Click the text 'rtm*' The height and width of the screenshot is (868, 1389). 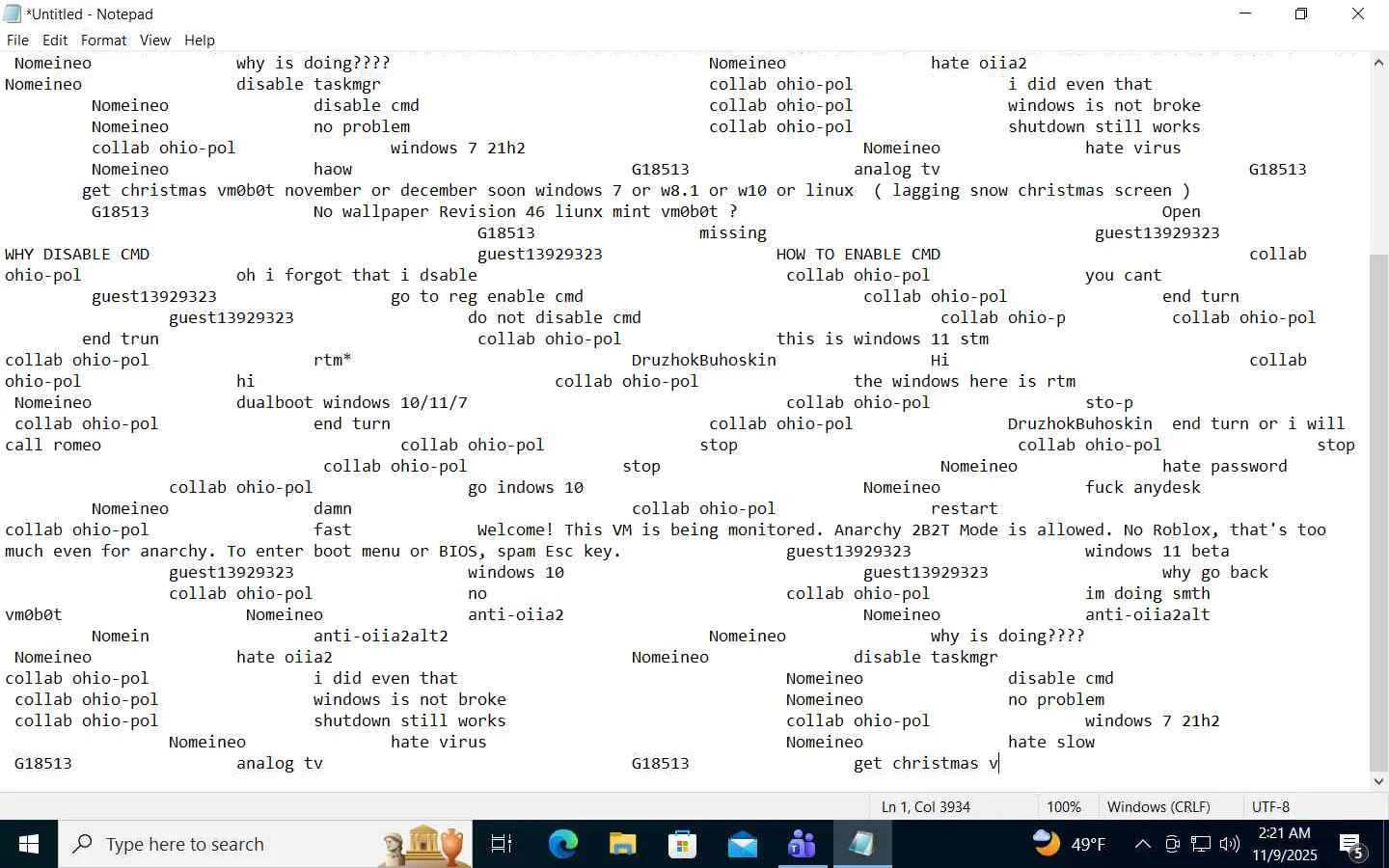point(333,361)
